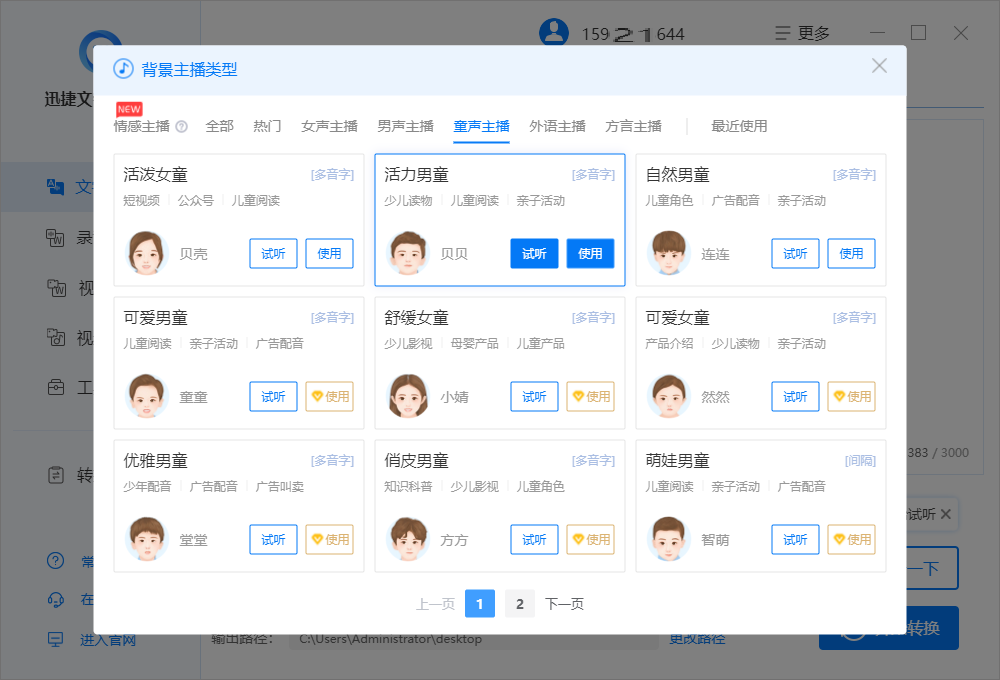The image size is (1000, 680).
Task: Open the 方言主播 tab
Action: tap(633, 126)
